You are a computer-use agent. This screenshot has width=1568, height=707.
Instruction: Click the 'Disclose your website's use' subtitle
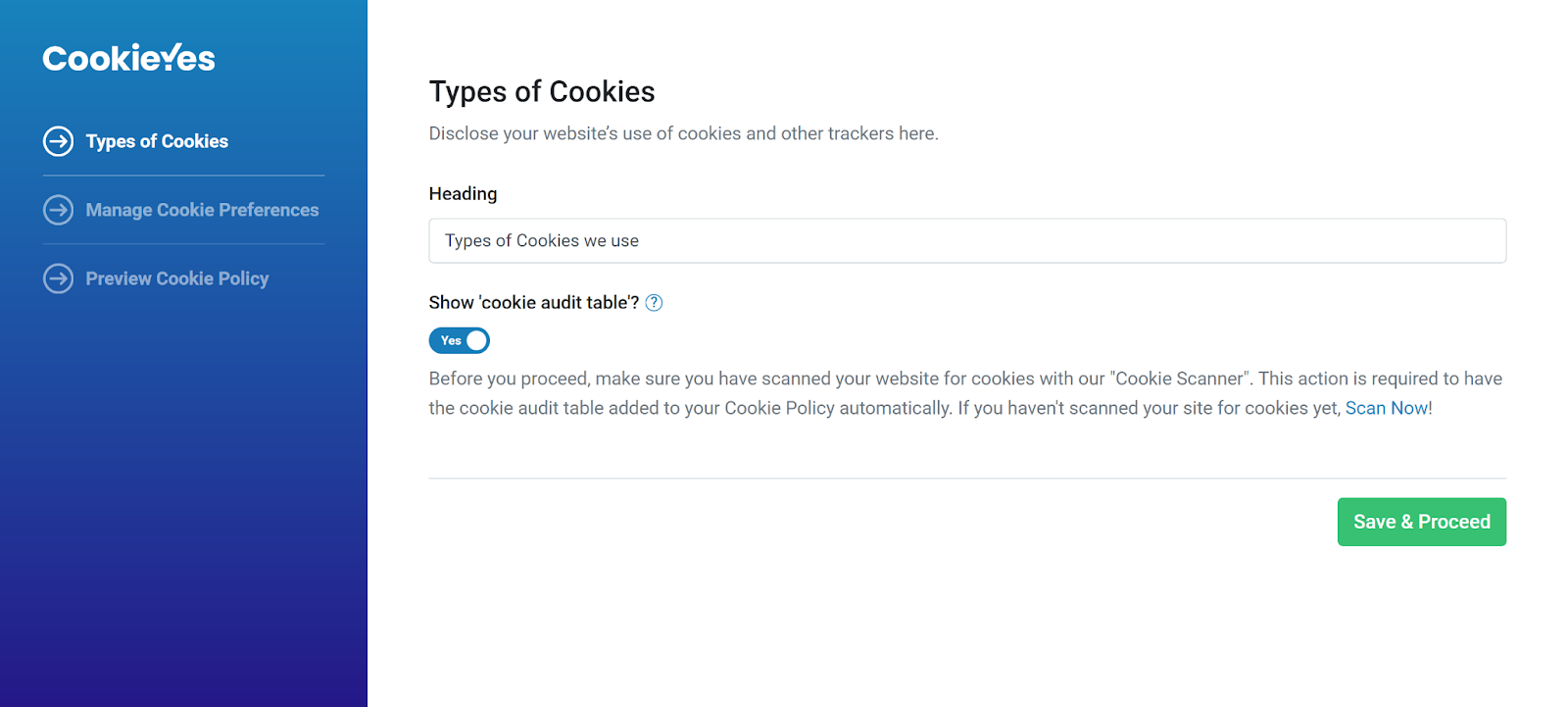[683, 133]
